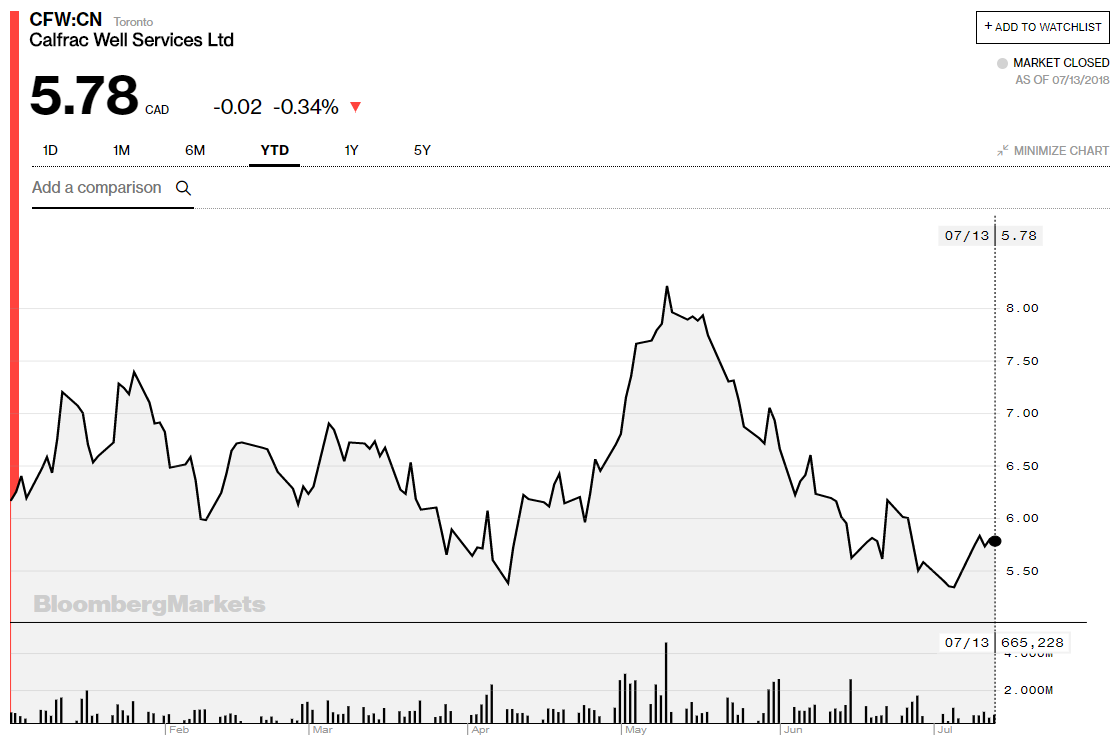This screenshot has height=742, width=1117.
Task: Click the 07/13 volume tooltip label
Action: (x=967, y=643)
